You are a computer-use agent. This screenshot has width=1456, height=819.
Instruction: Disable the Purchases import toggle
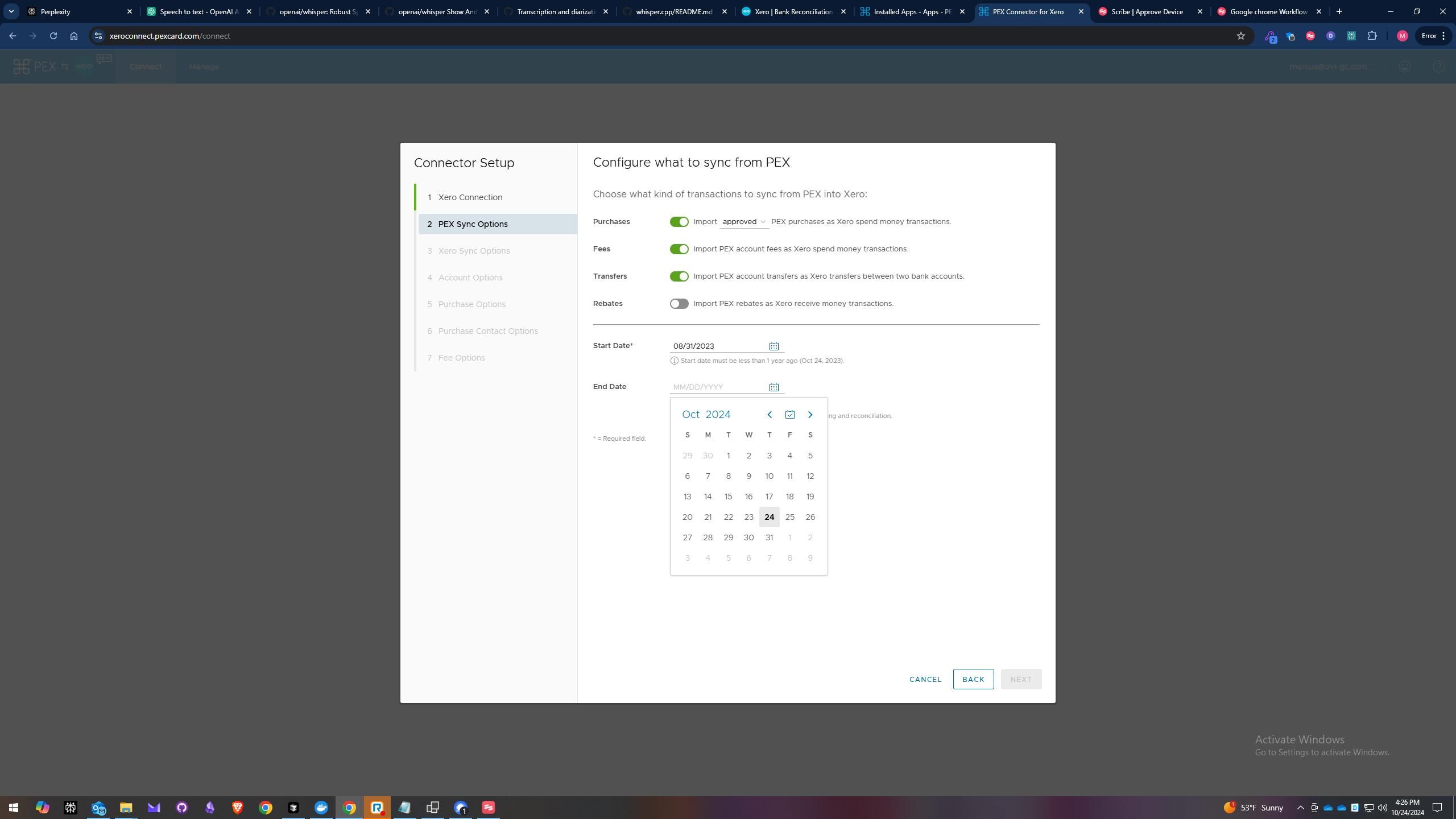tap(679, 222)
